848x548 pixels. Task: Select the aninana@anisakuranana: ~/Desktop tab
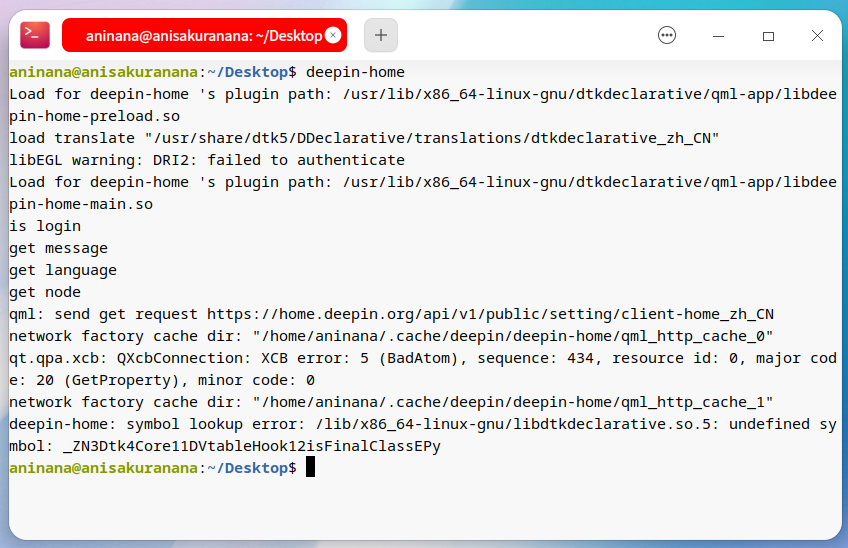pos(204,36)
